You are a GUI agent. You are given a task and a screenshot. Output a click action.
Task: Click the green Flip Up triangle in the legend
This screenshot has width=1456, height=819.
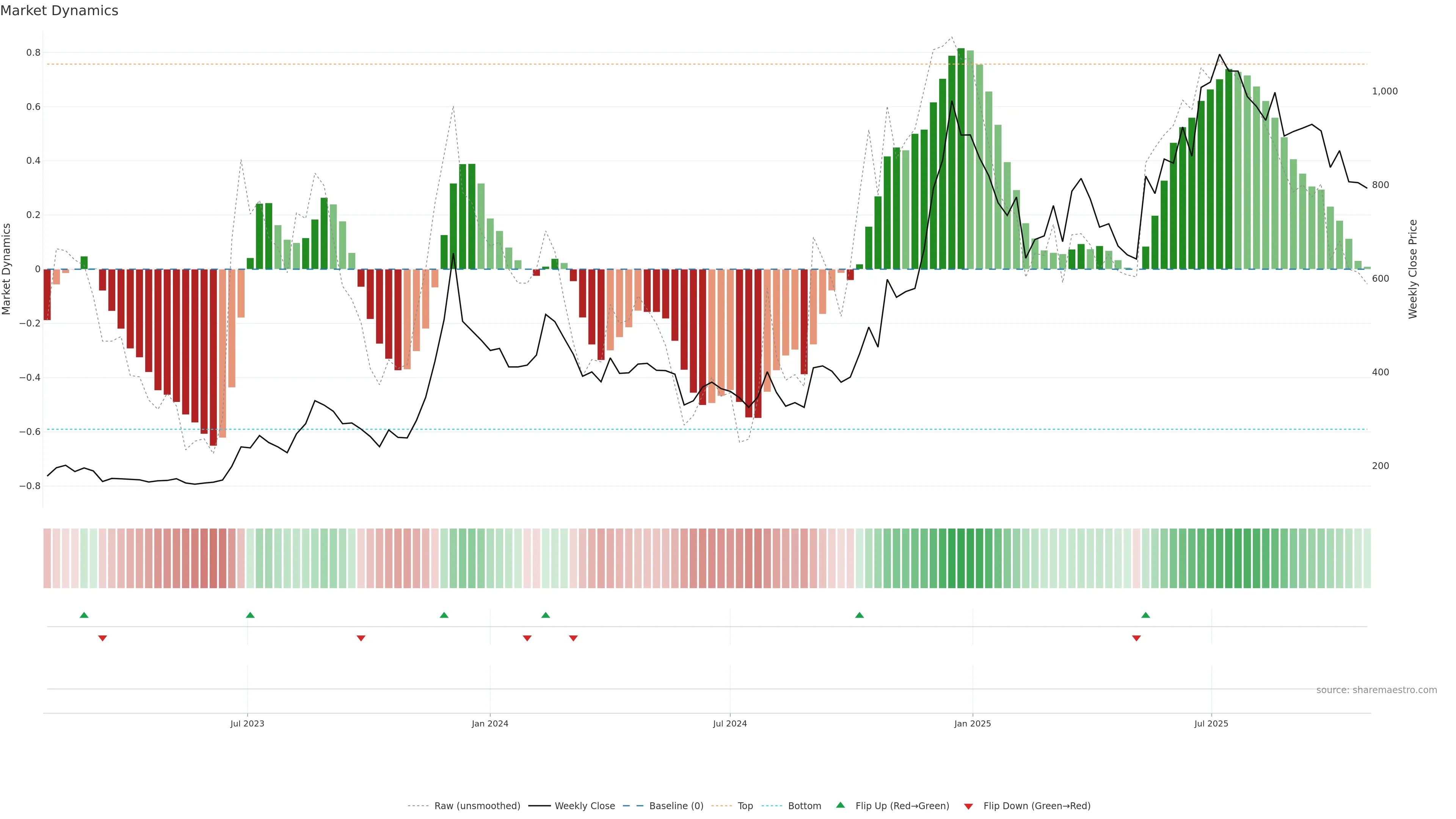pyautogui.click(x=841, y=805)
